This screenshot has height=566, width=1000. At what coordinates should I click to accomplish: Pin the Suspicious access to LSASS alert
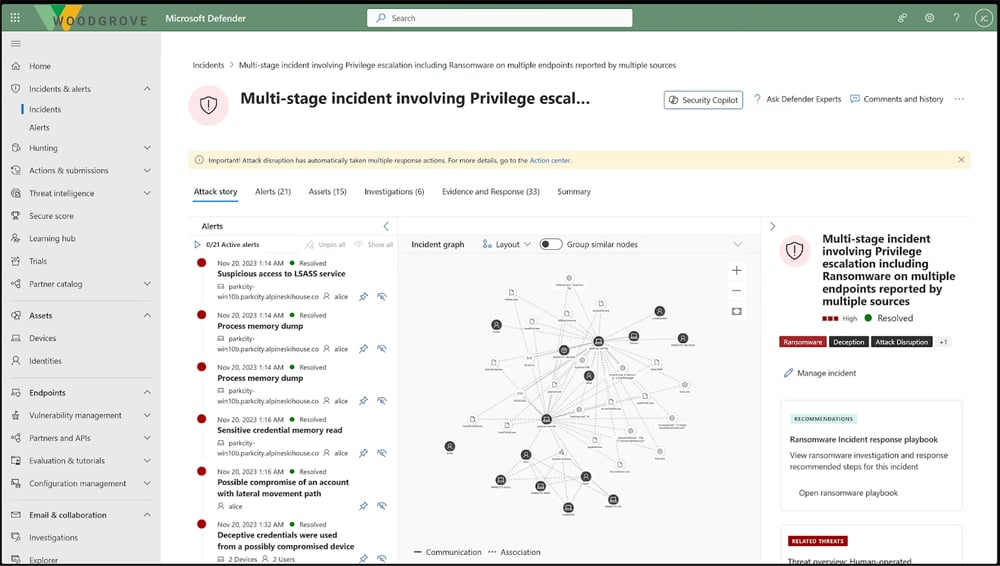[x=364, y=296]
